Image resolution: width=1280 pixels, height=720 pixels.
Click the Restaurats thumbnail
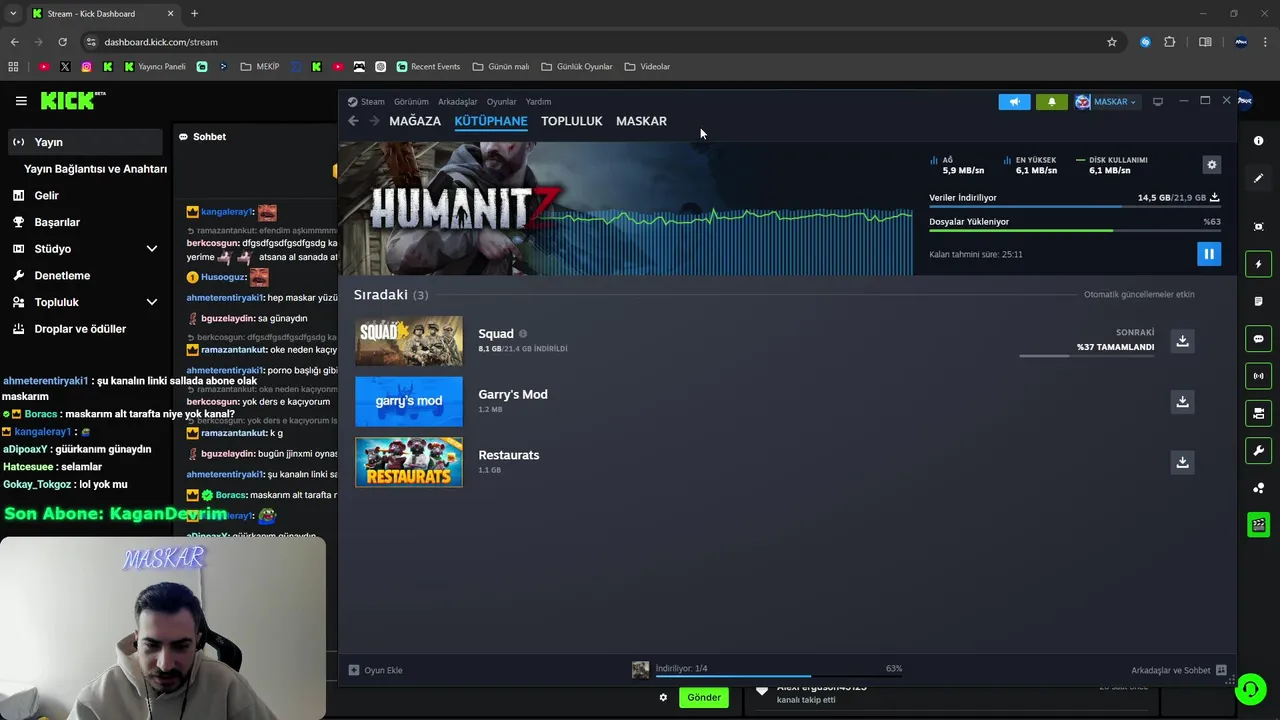coord(409,462)
